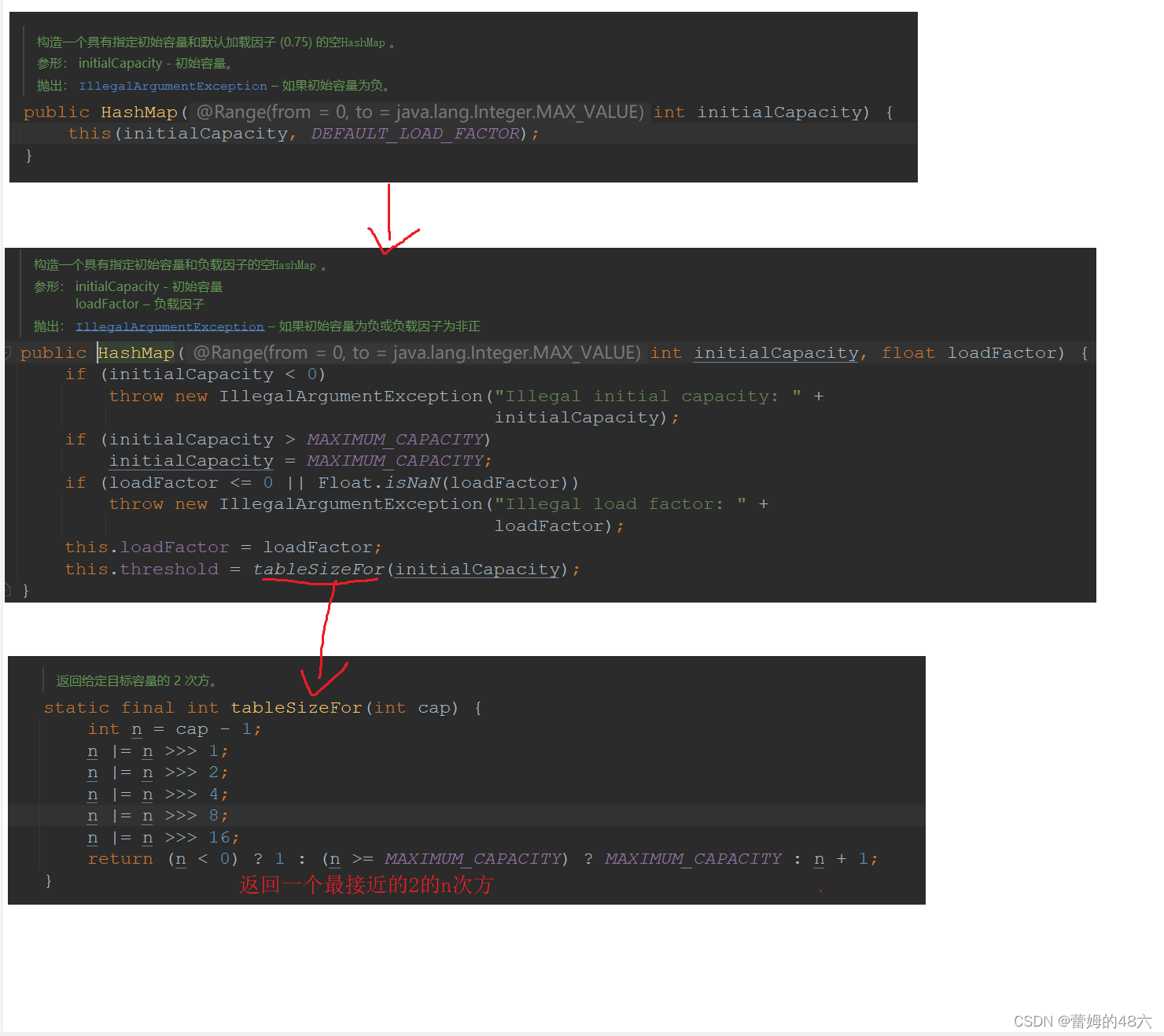The height and width of the screenshot is (1036, 1164).
Task: Click the return keyword in tableSizeFor
Action: [x=120, y=859]
